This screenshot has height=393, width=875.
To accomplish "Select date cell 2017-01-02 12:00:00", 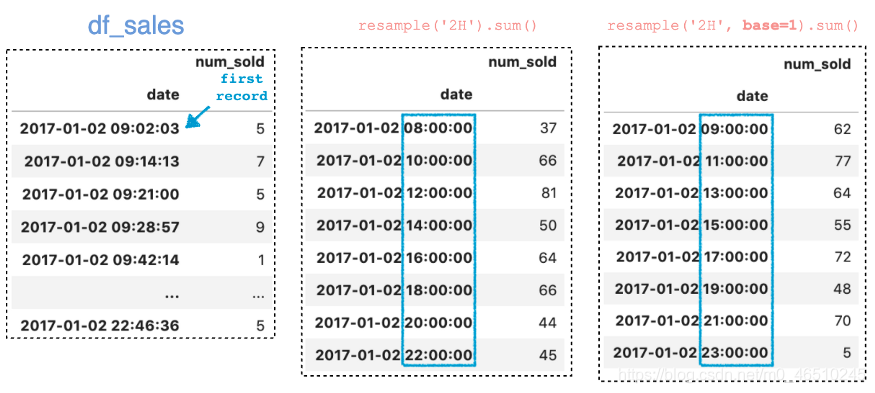I will click(x=395, y=193).
